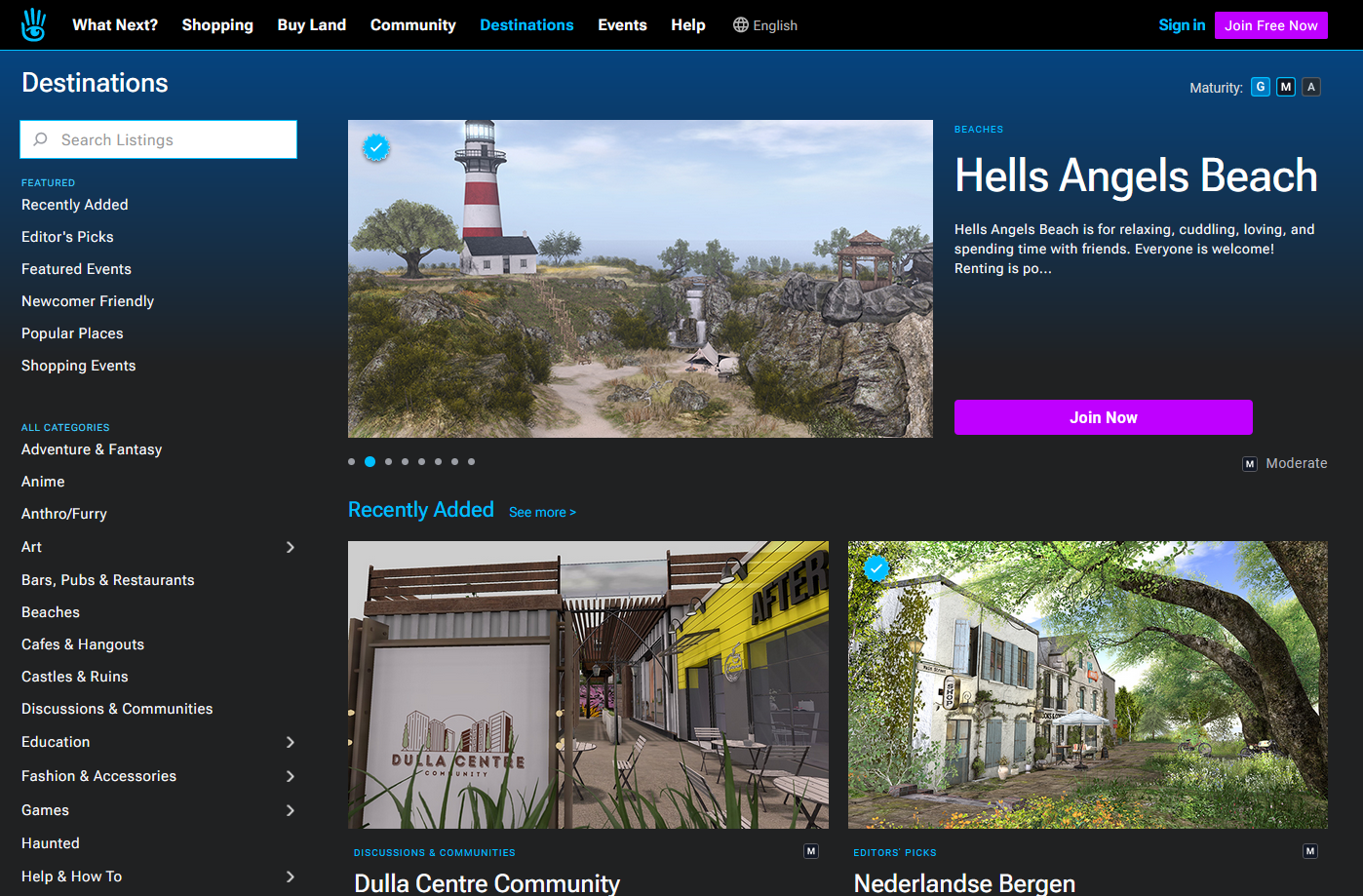Screen dimensions: 1363x896
Task: Select the first carousel dot
Action: coord(352,462)
